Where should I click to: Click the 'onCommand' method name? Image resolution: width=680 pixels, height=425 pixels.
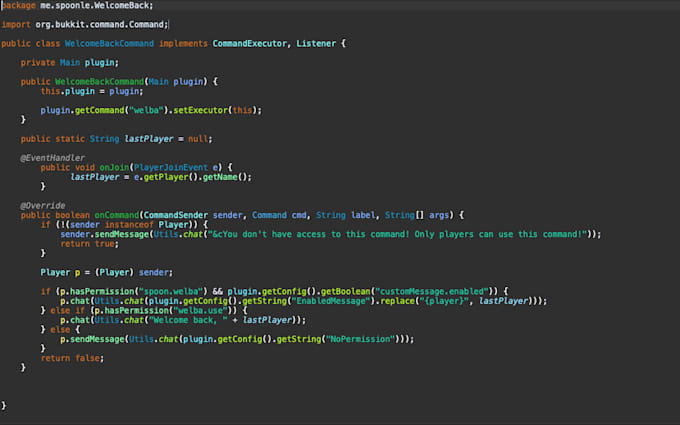point(117,216)
